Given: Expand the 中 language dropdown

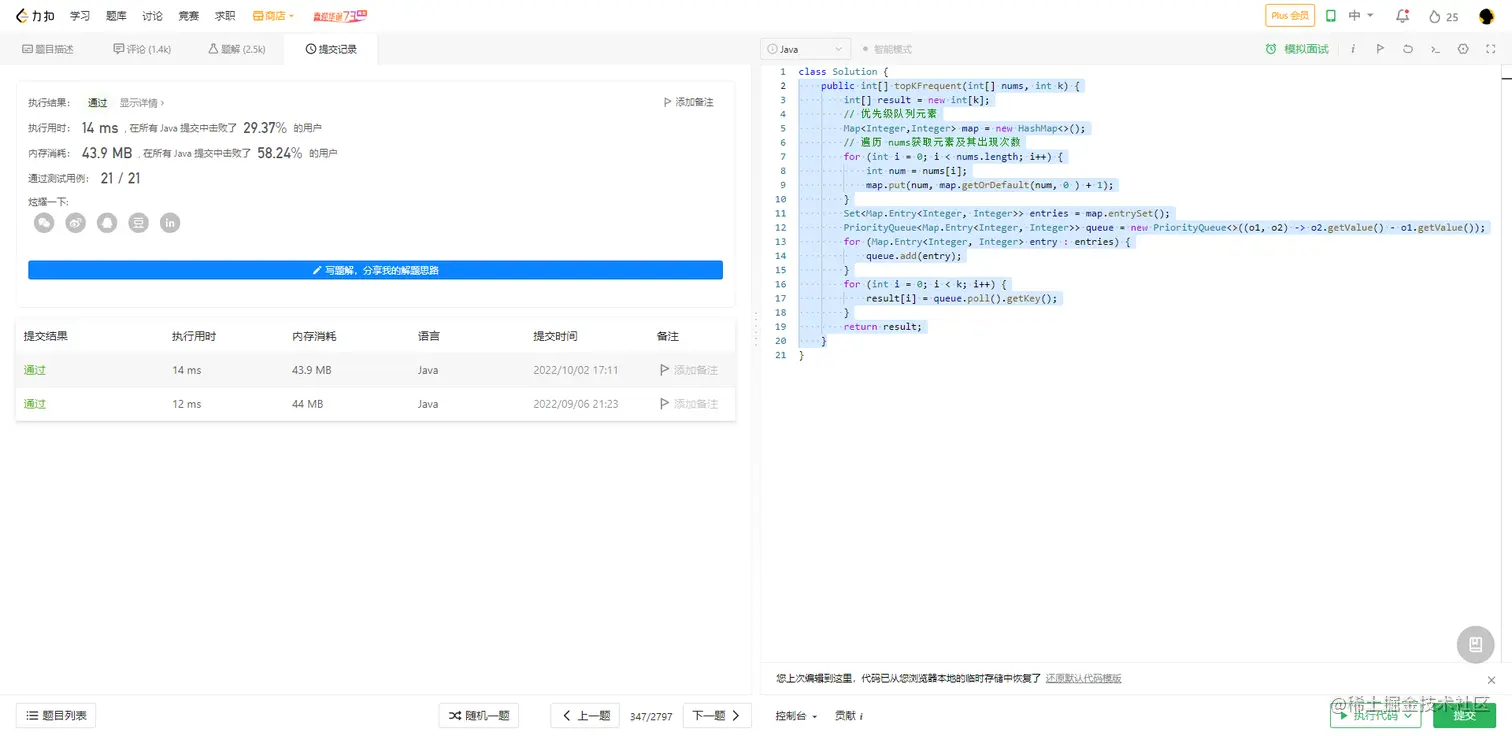Looking at the screenshot, I should point(1361,16).
